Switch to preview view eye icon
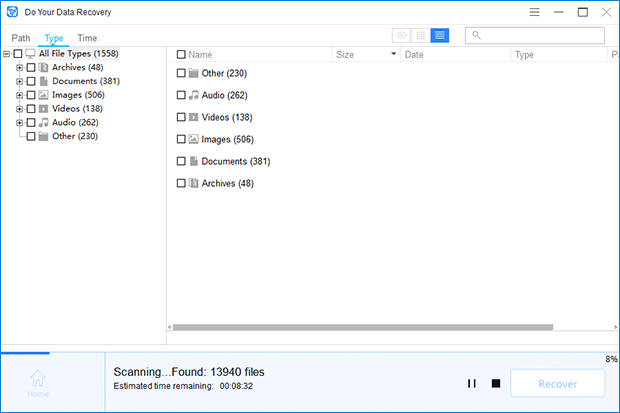620x413 pixels. coord(402,36)
